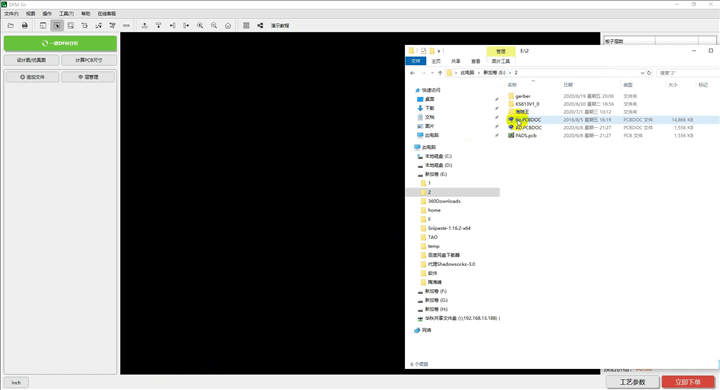Click the 工艺参数 button
The width and height of the screenshot is (720, 390).
click(632, 382)
